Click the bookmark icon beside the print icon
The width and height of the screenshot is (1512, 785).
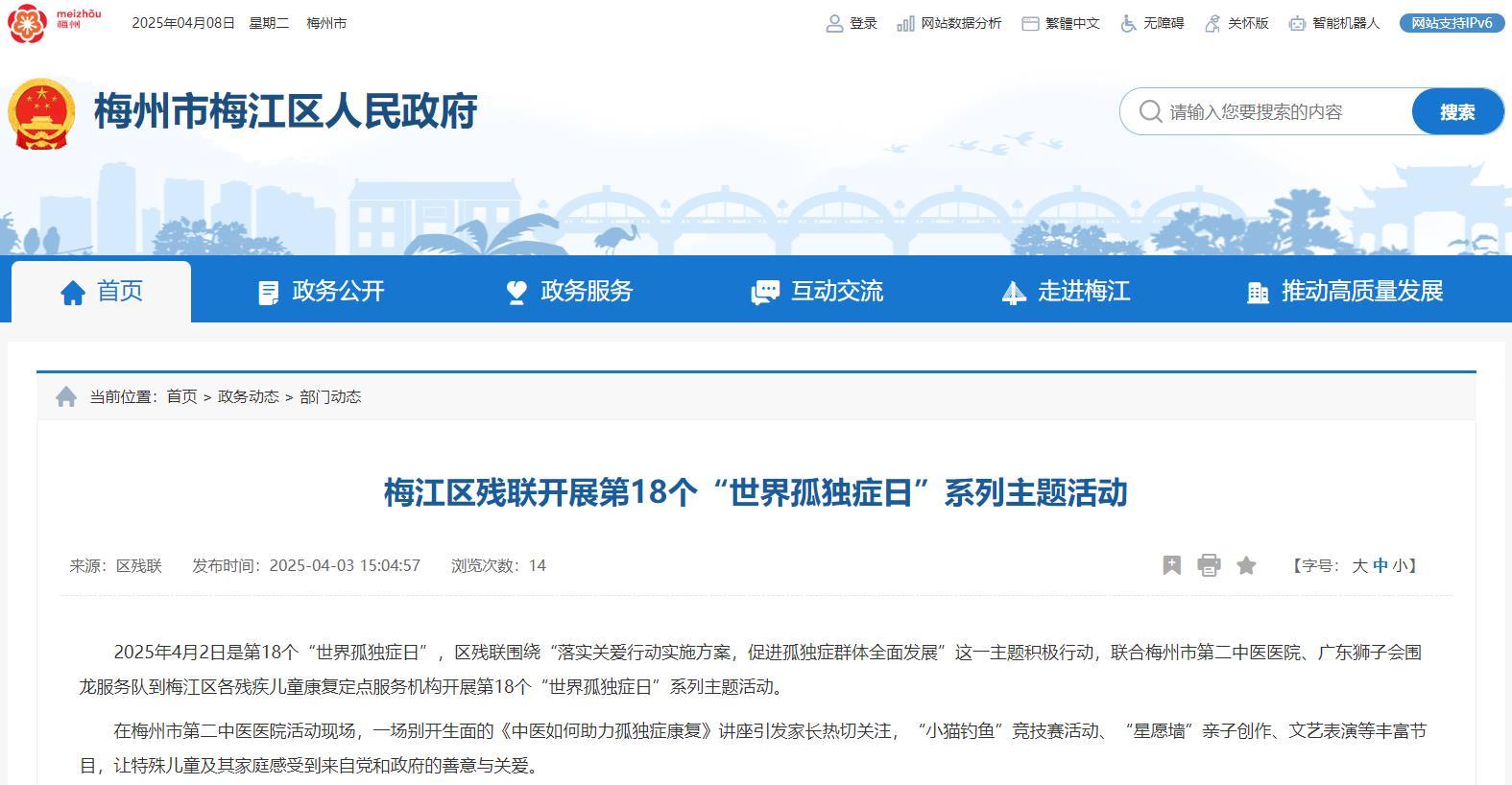(x=1171, y=565)
